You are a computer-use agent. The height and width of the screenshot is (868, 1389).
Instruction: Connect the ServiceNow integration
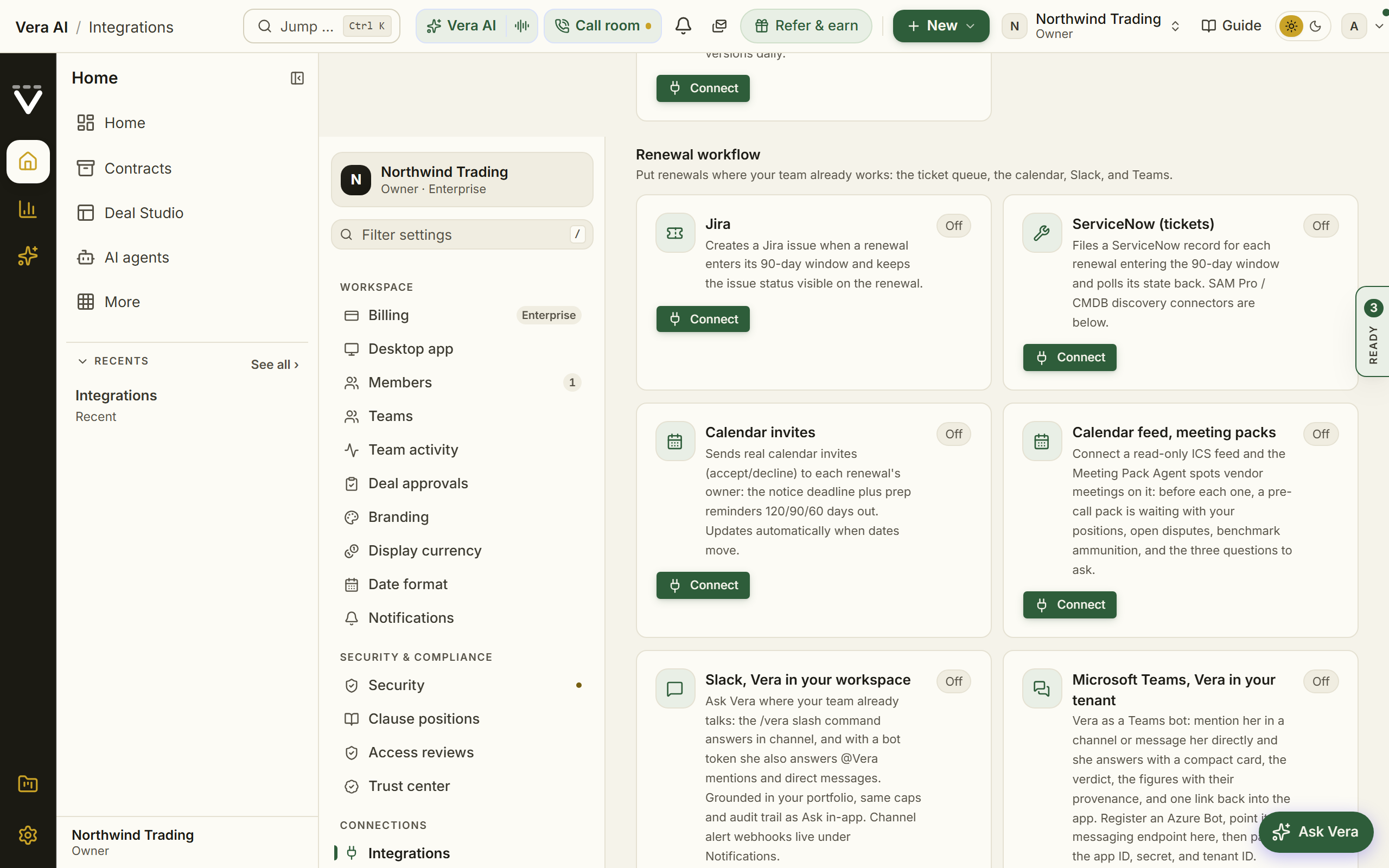tap(1069, 358)
